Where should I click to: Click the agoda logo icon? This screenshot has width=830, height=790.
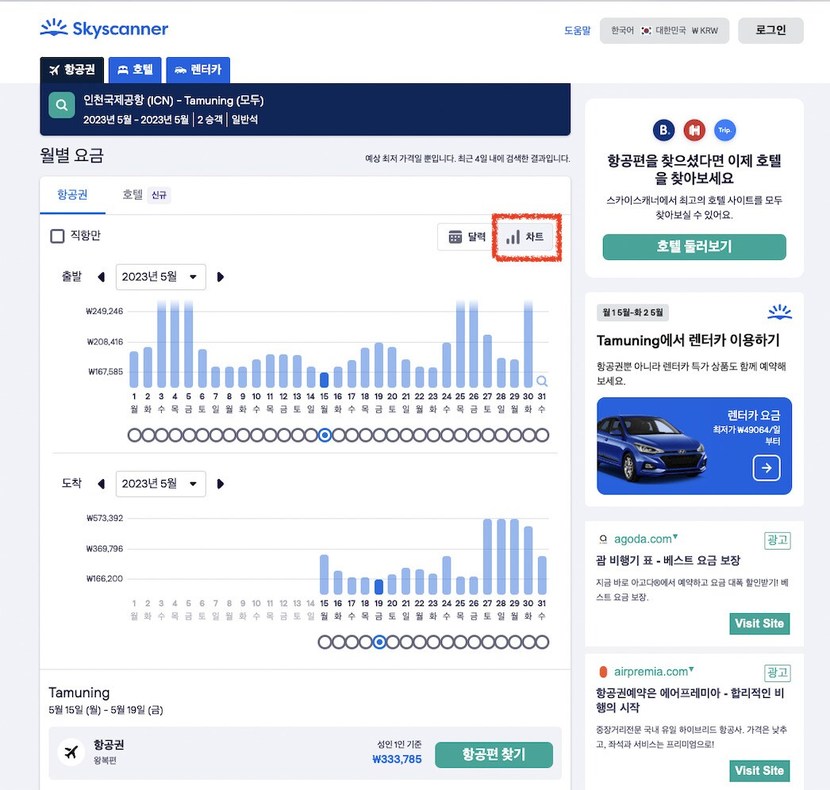click(x=603, y=540)
